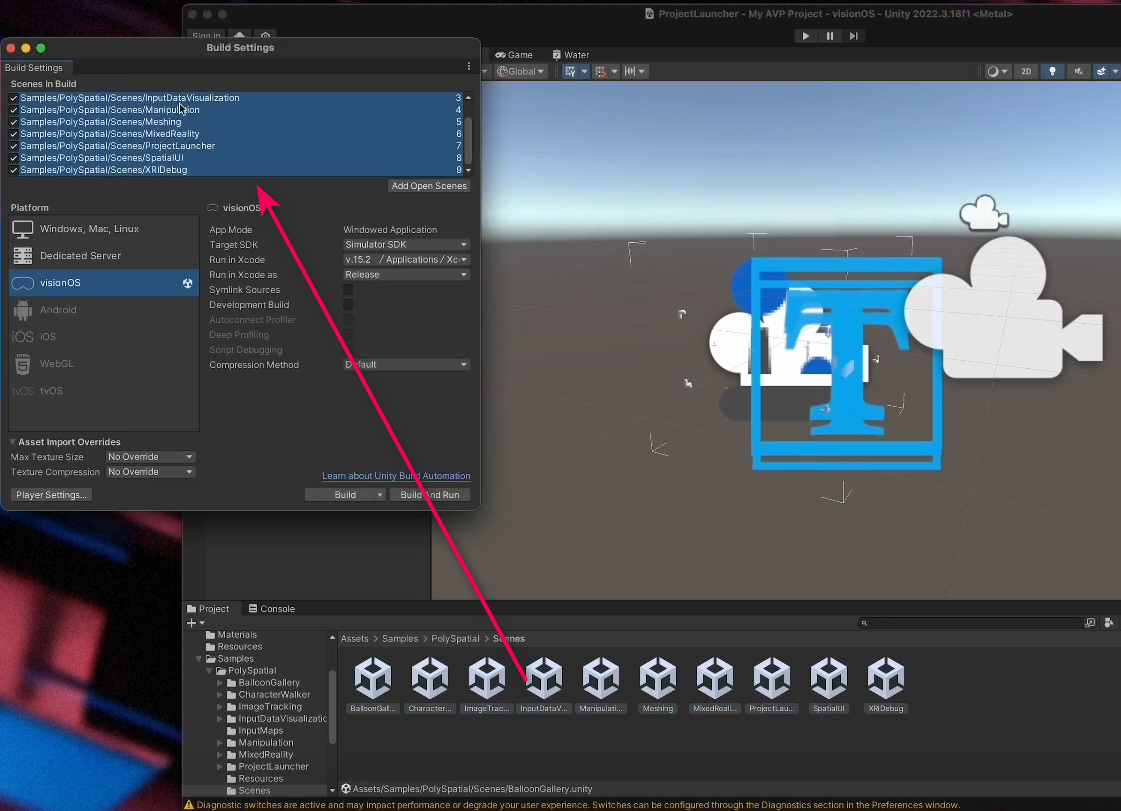Open the Target SDK dropdown

(x=406, y=245)
